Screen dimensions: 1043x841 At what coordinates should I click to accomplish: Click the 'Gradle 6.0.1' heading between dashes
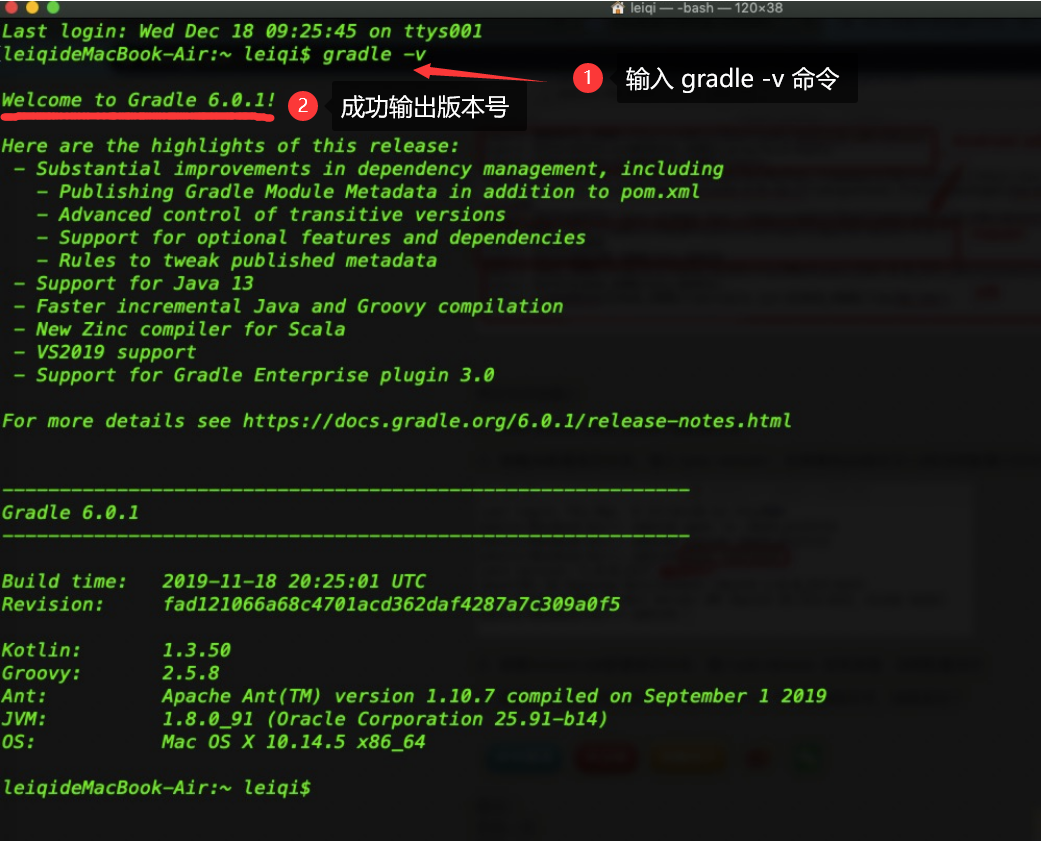[70, 513]
